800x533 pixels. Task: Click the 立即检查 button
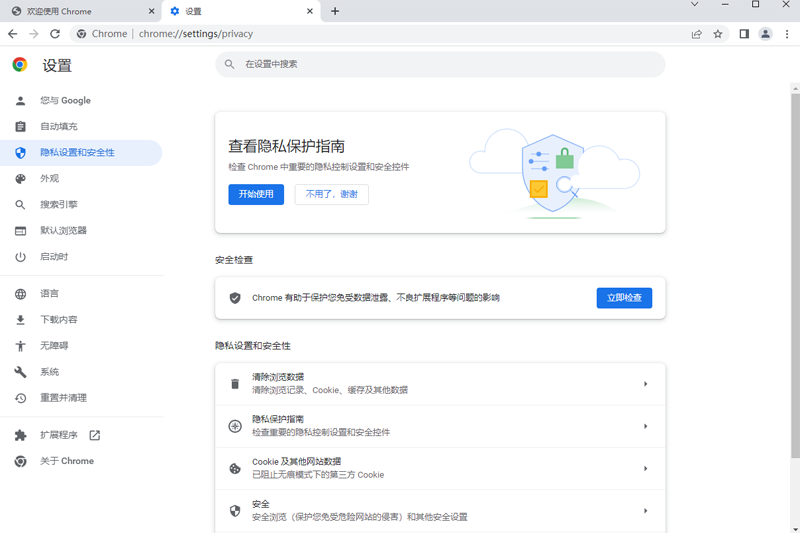click(624, 298)
